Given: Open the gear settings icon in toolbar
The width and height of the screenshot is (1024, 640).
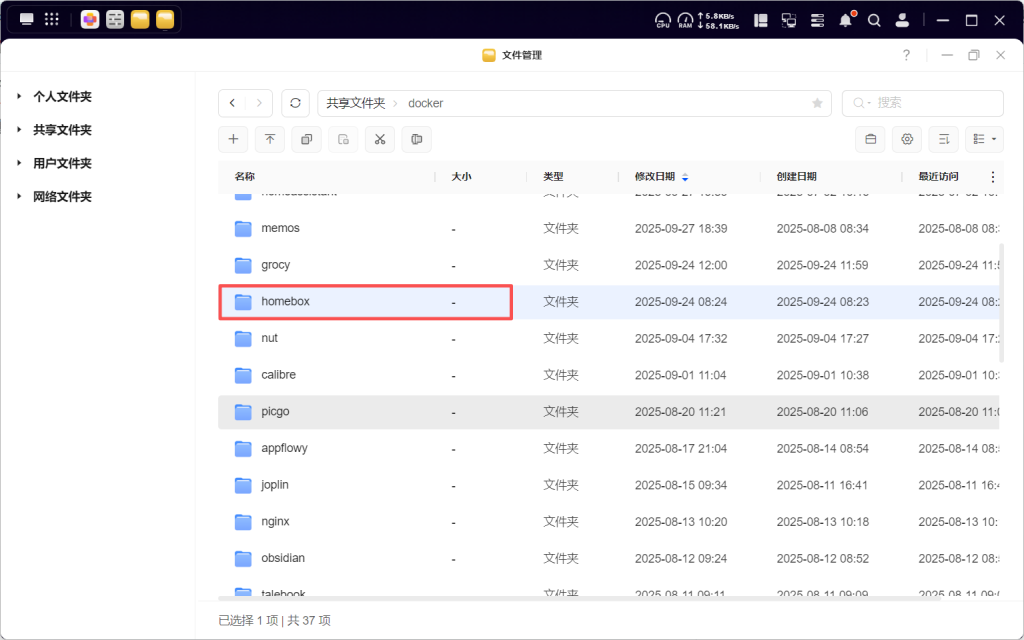Looking at the screenshot, I should (x=907, y=139).
